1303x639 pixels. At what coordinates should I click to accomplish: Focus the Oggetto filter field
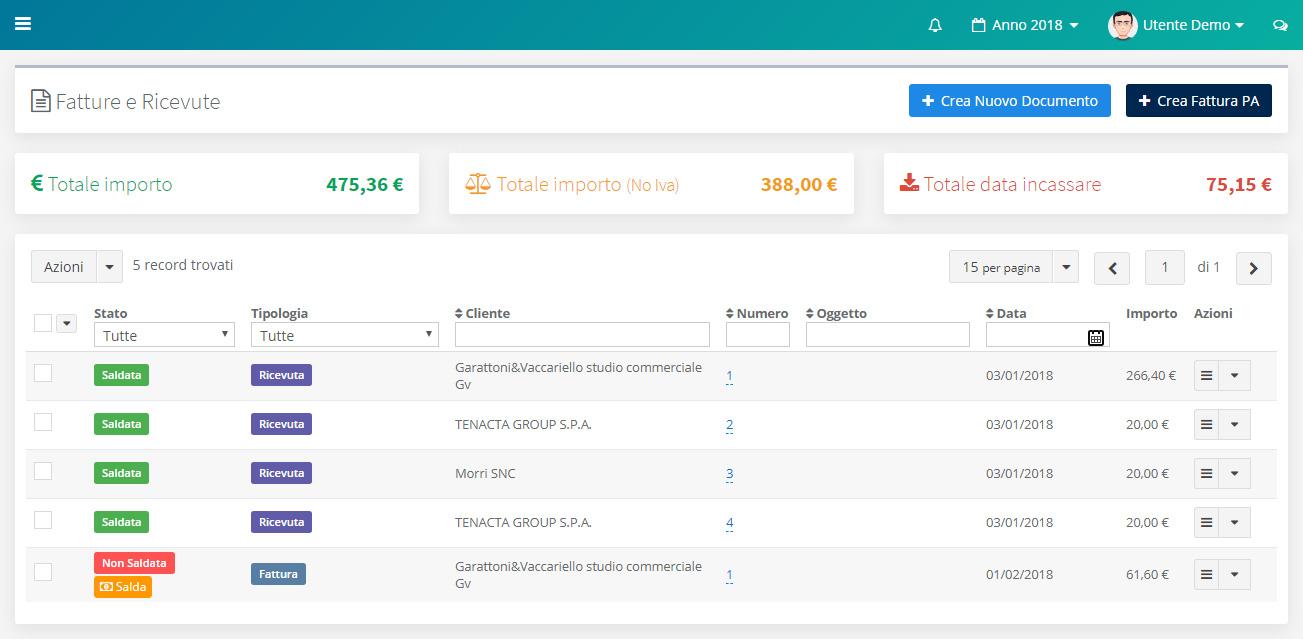(888, 335)
